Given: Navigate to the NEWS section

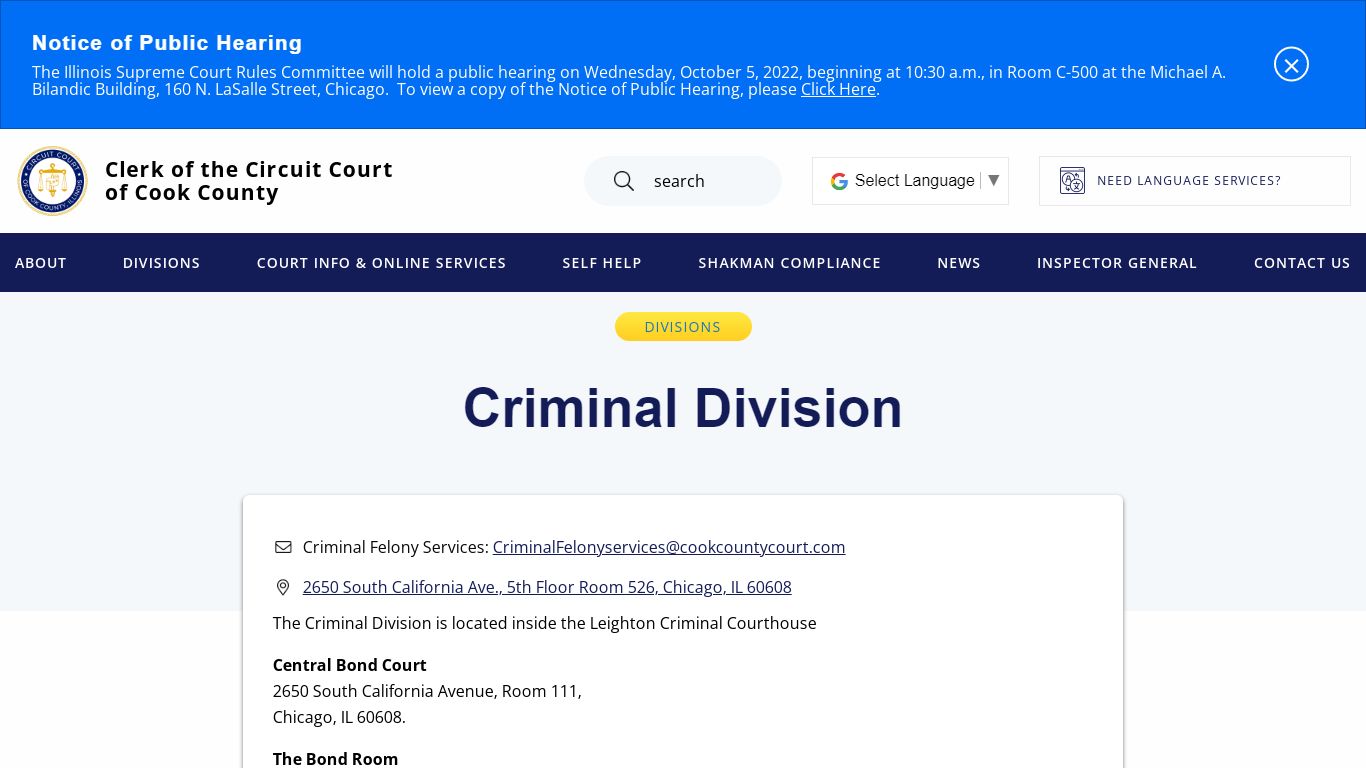Looking at the screenshot, I should pos(958,263).
